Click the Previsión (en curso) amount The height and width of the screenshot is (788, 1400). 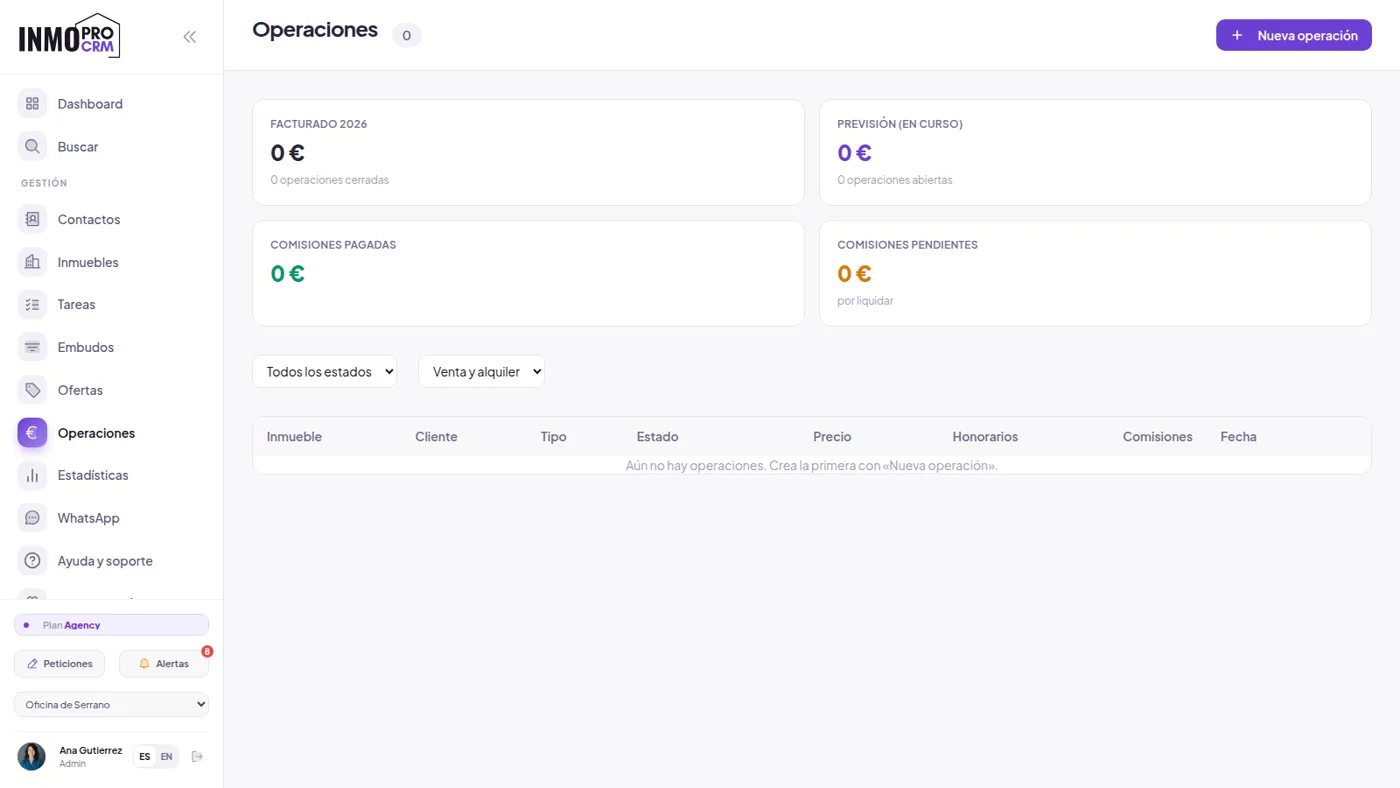pos(855,153)
